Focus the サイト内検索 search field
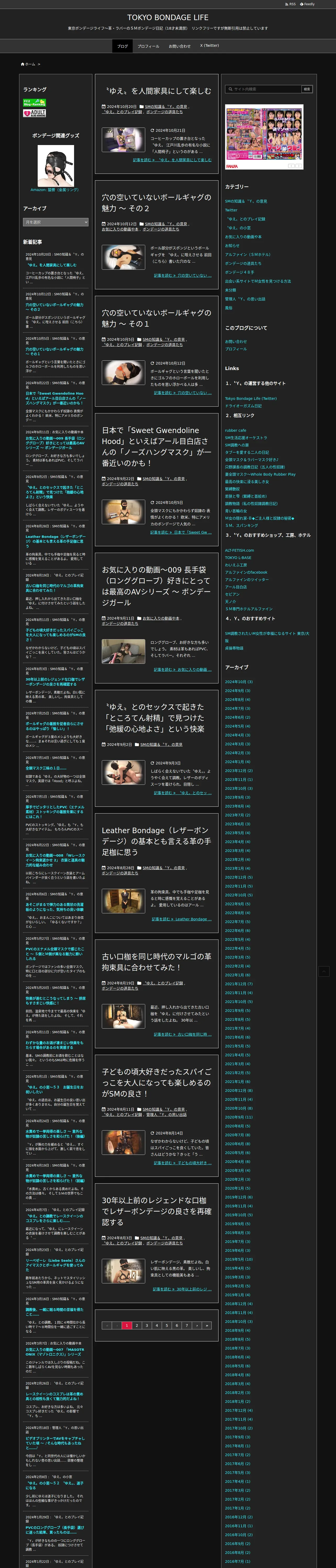 tap(264, 89)
